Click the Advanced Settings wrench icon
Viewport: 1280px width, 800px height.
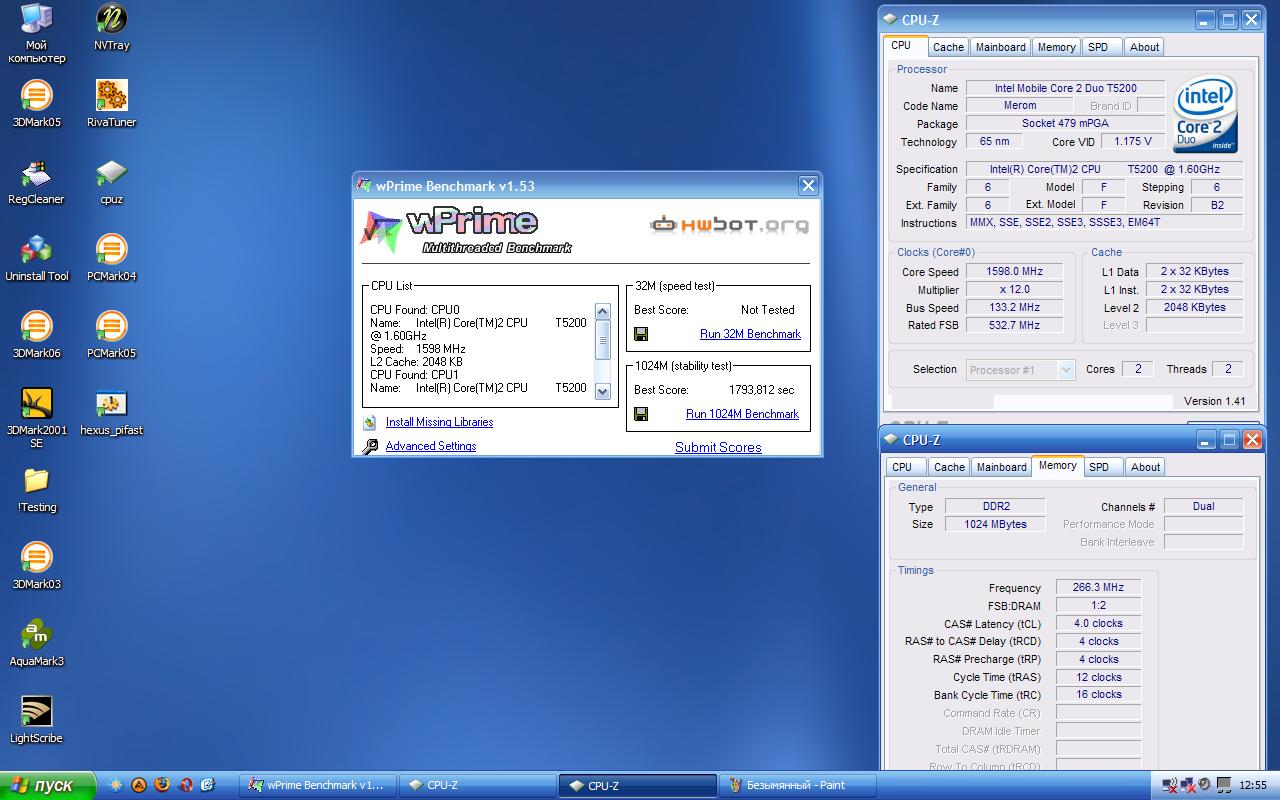[x=370, y=446]
